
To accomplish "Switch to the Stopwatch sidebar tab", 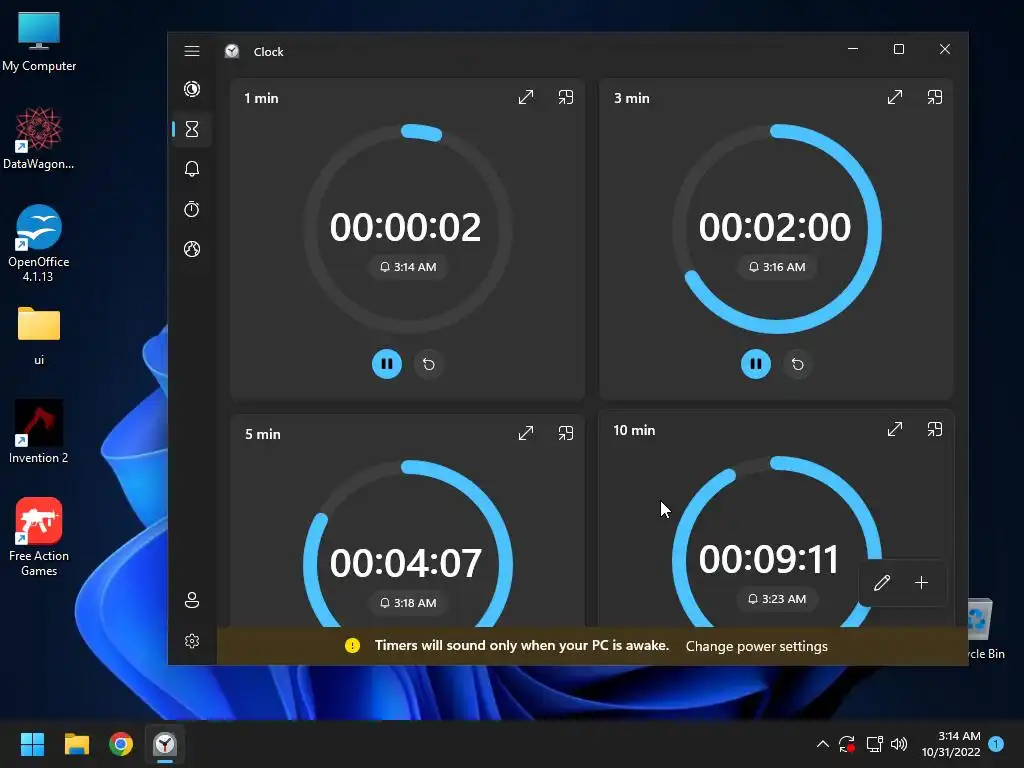I will [x=192, y=209].
